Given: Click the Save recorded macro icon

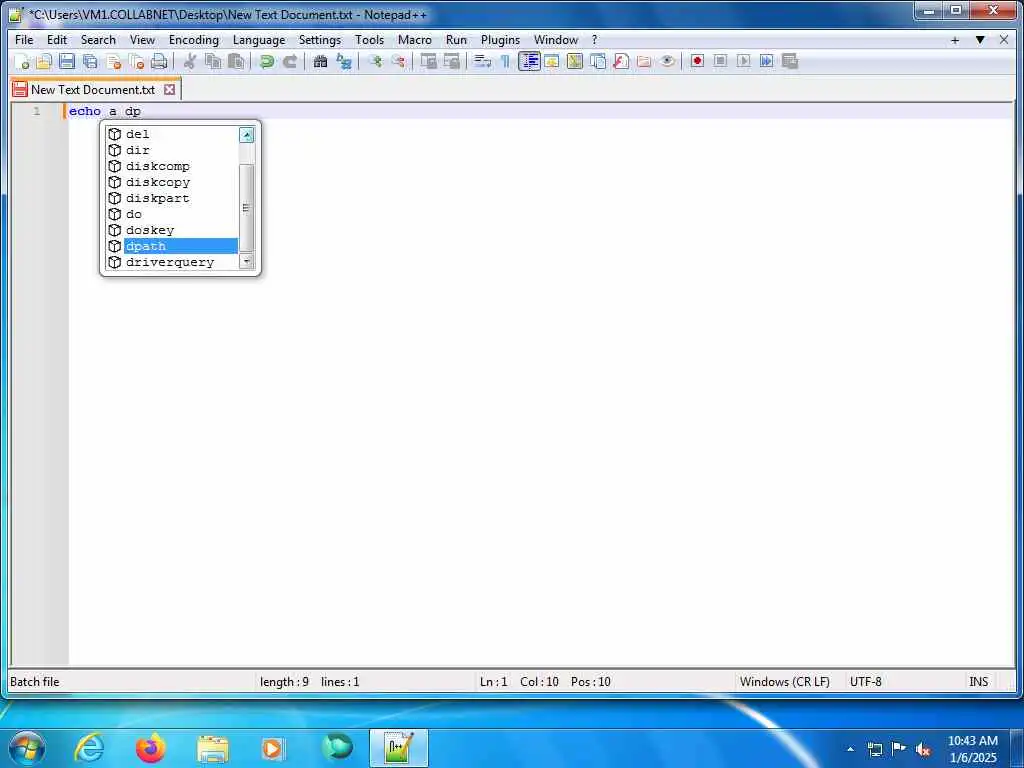Looking at the screenshot, I should click(x=790, y=61).
